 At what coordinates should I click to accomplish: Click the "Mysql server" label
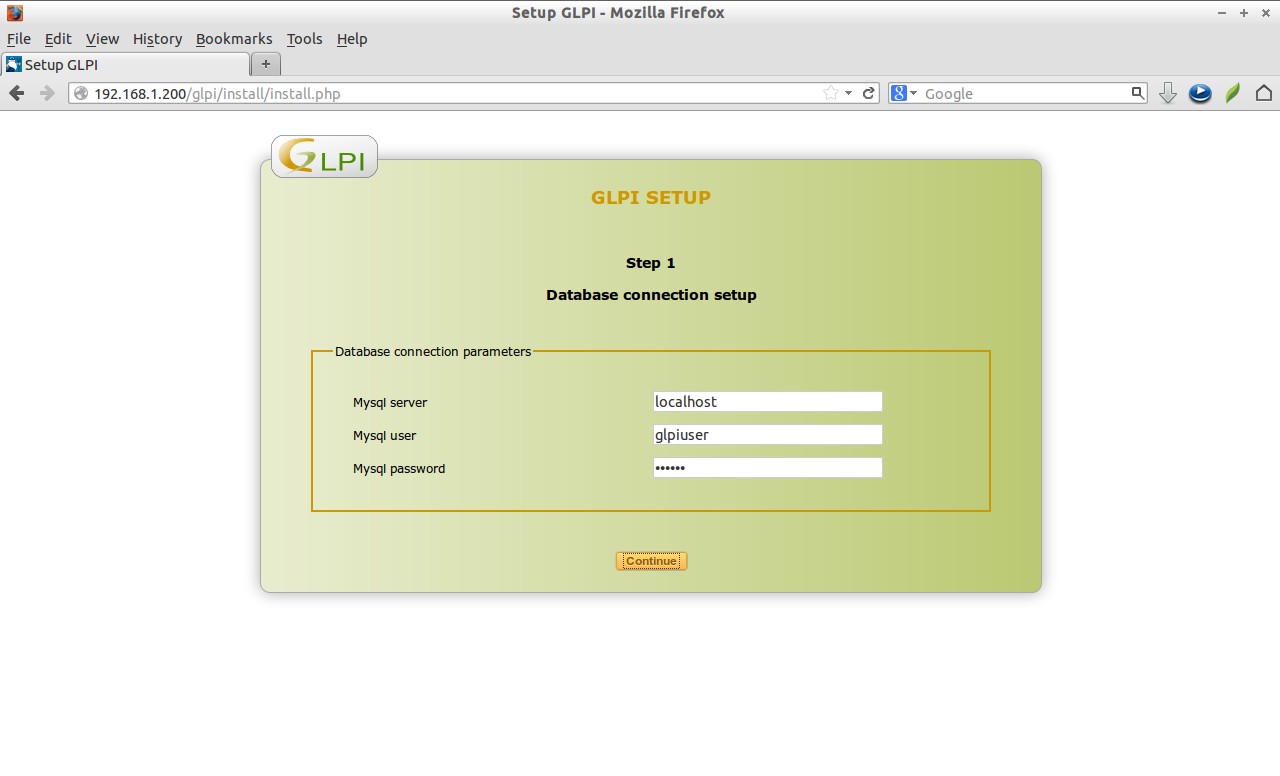(x=390, y=402)
